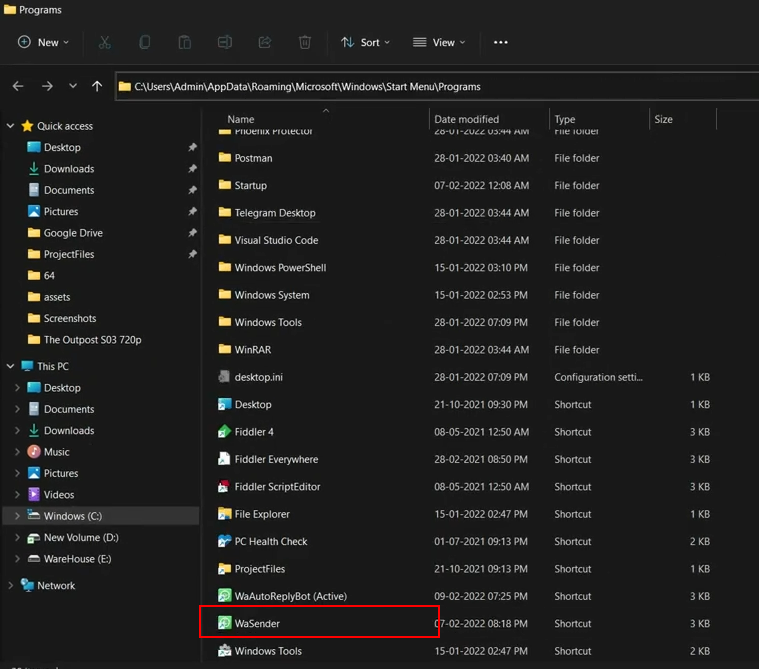Click the Paste clipboard icon

pyautogui.click(x=185, y=42)
